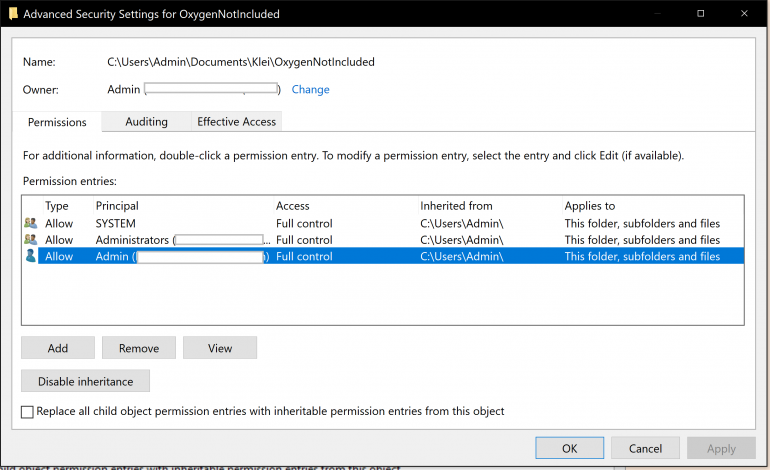Click the folder path in Name field
Image resolution: width=770 pixels, height=470 pixels.
click(x=241, y=62)
